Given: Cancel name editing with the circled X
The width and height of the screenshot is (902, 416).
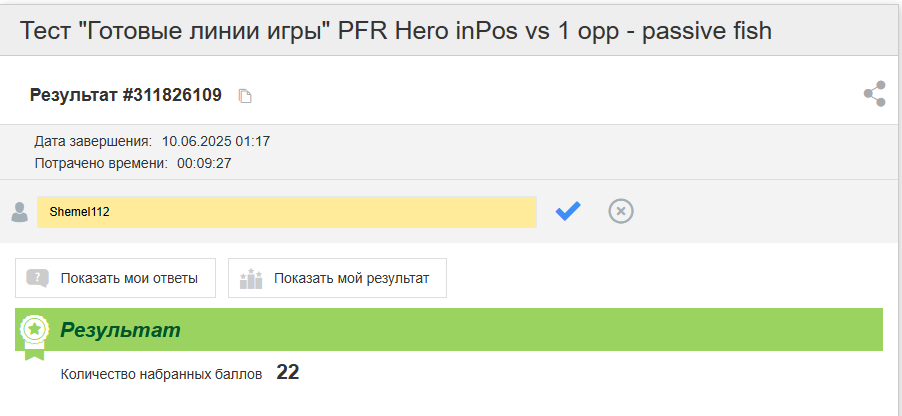Looking at the screenshot, I should 621,211.
